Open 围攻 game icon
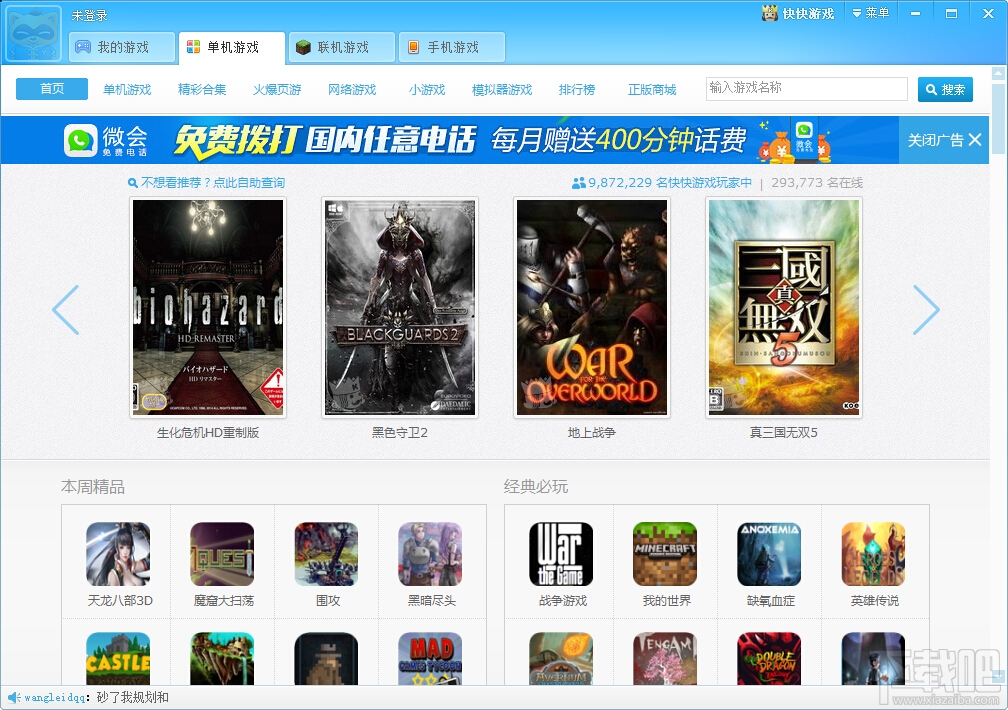The height and width of the screenshot is (710, 1008). tap(327, 554)
